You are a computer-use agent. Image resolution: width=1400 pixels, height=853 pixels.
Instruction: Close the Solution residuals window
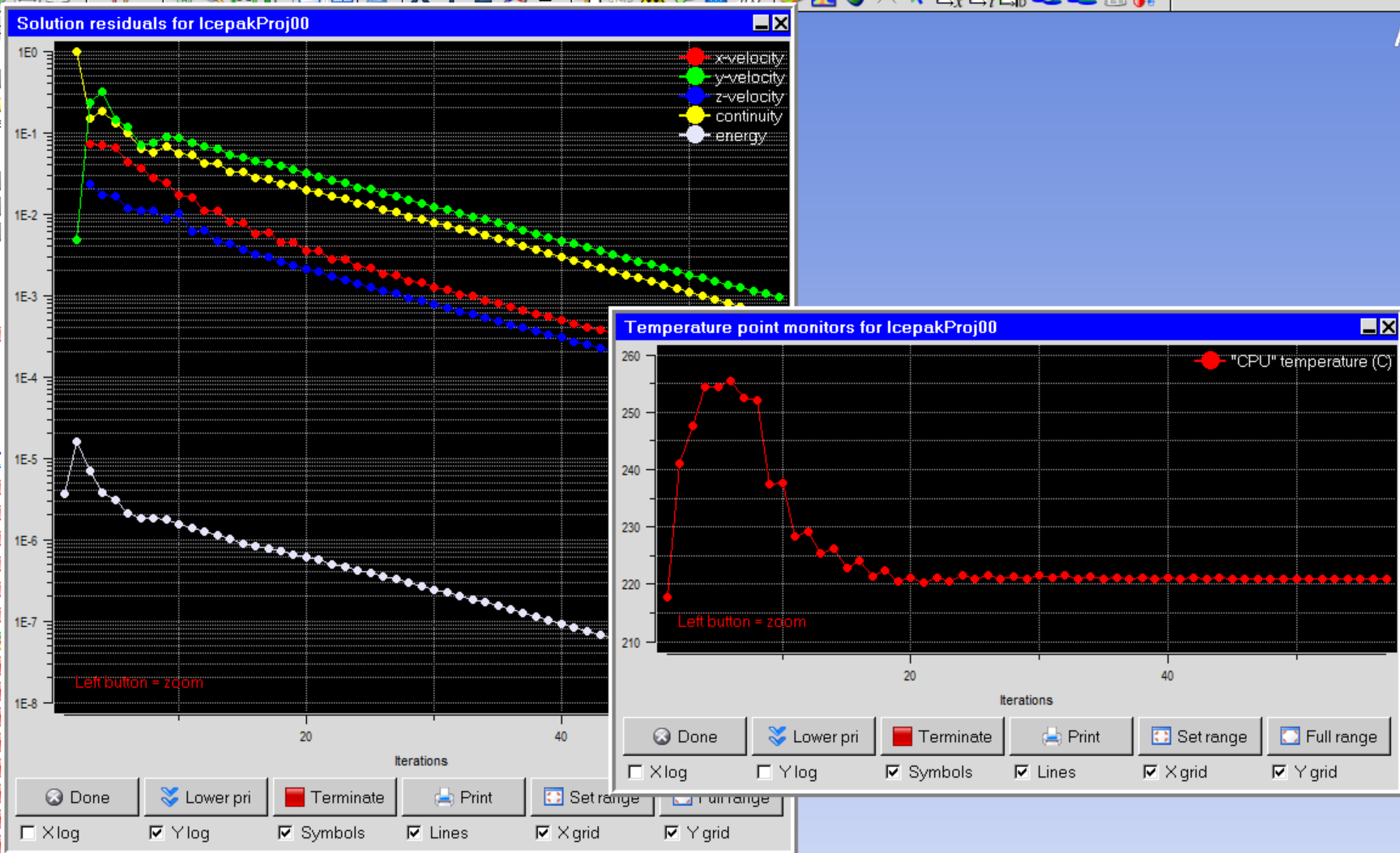pyautogui.click(x=780, y=23)
